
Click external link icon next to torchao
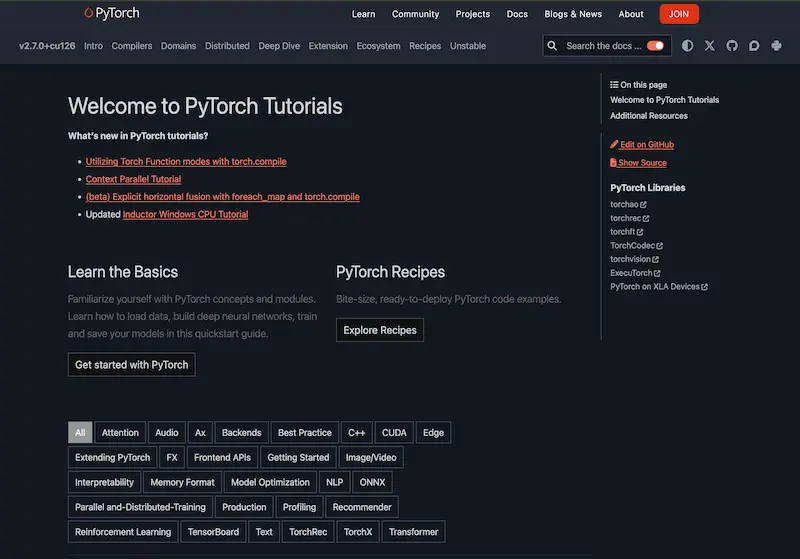pos(643,205)
